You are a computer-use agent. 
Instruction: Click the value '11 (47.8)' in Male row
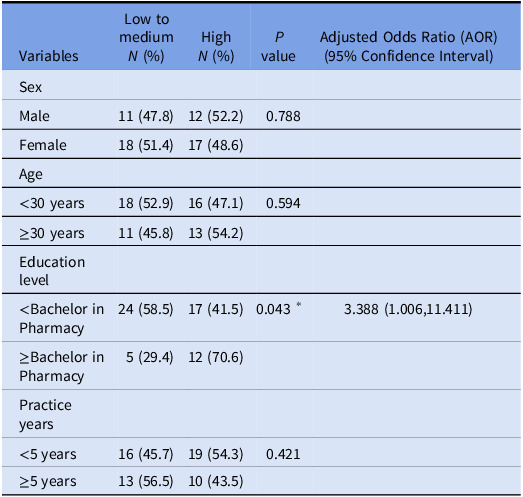click(x=146, y=116)
